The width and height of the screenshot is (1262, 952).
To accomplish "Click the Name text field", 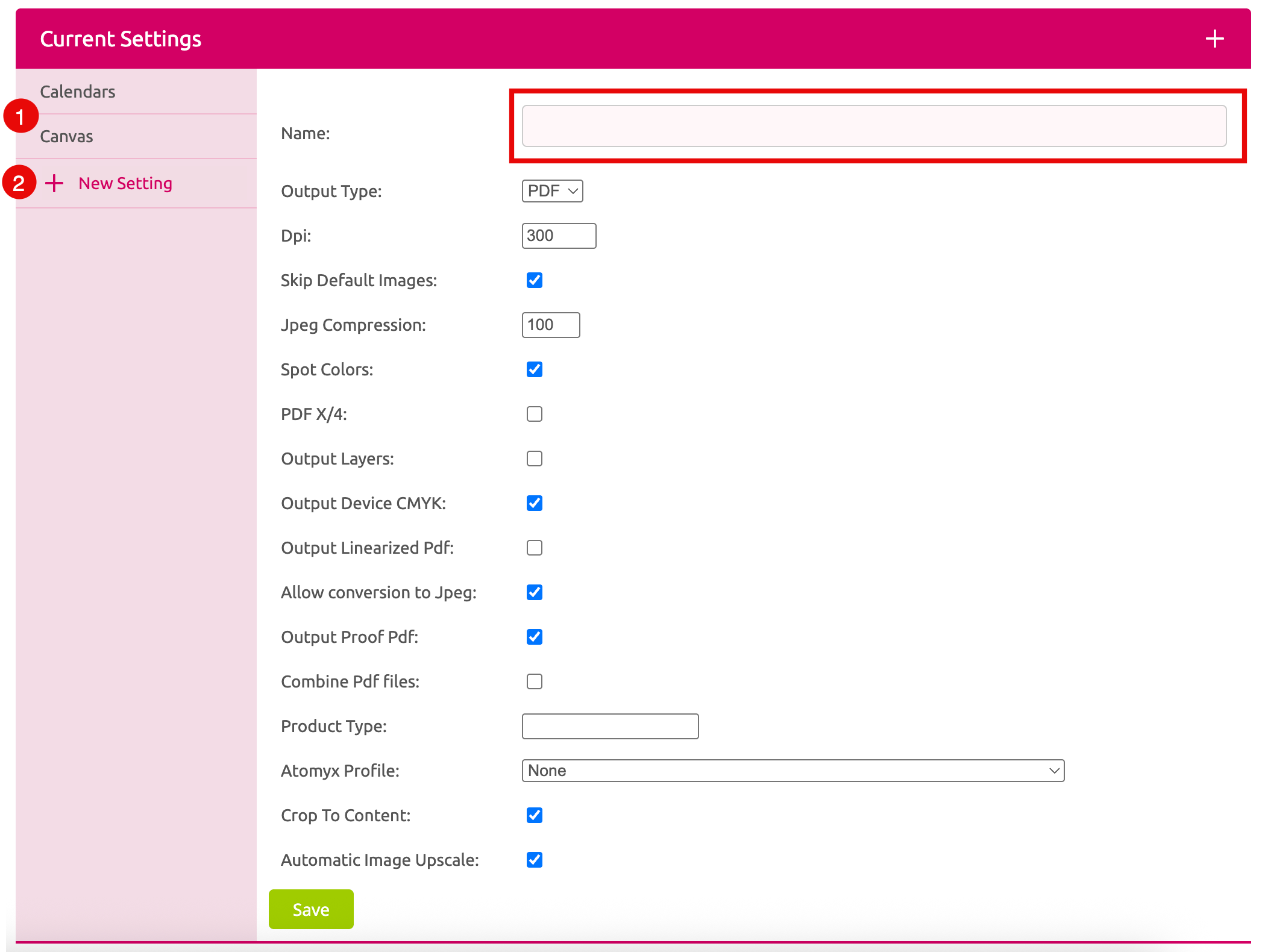I will point(873,126).
